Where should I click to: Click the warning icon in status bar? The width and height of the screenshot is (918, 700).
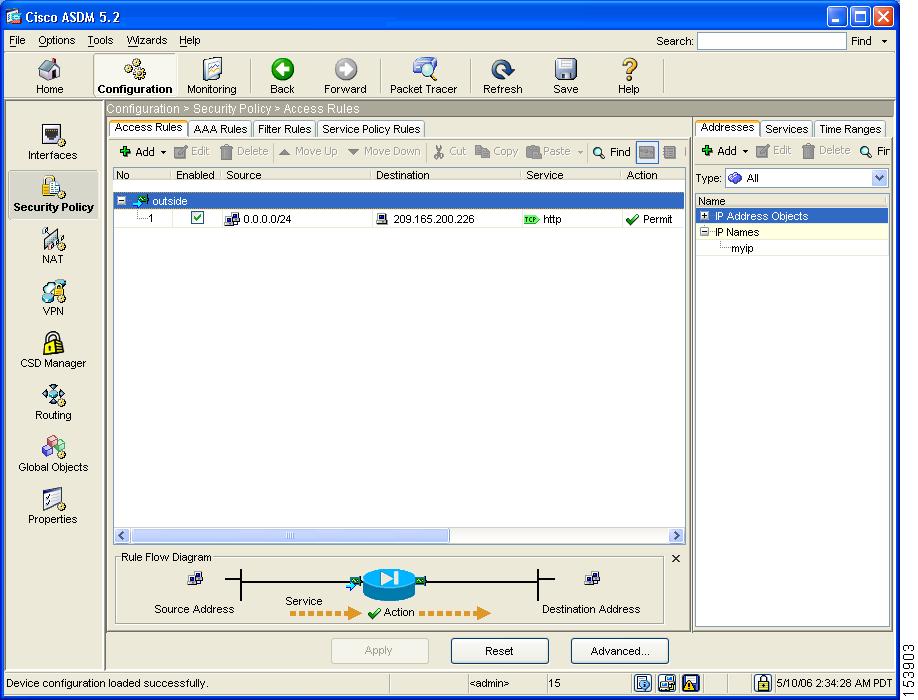[x=691, y=682]
